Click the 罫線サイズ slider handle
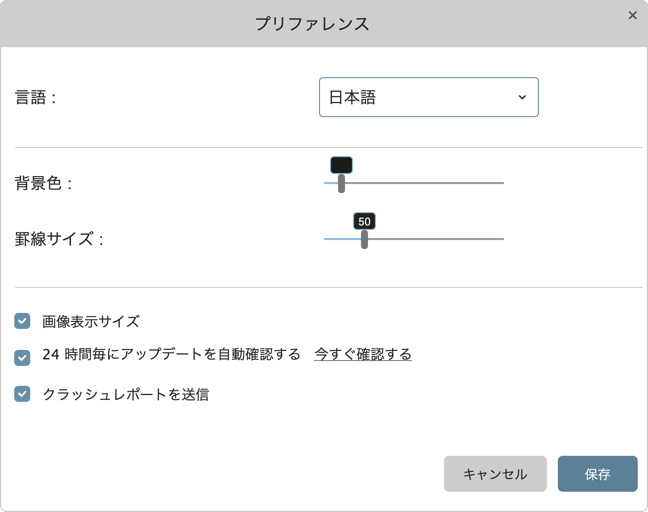Viewport: 648px width, 512px height. (364, 239)
